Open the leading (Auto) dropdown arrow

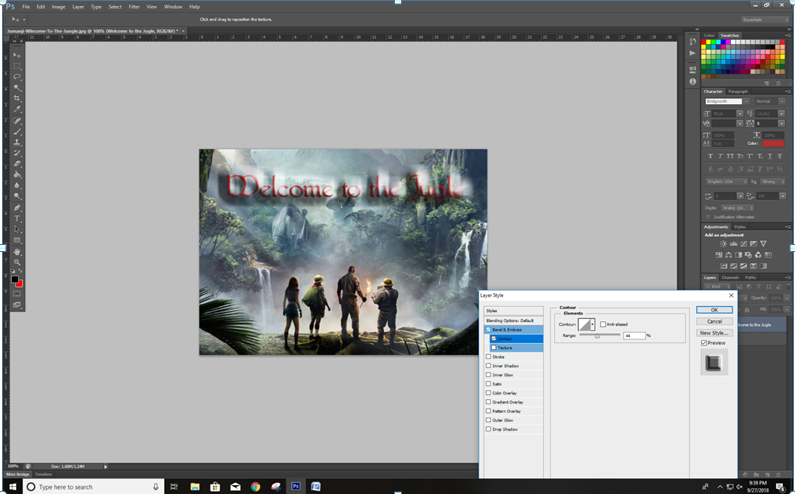(x=781, y=114)
